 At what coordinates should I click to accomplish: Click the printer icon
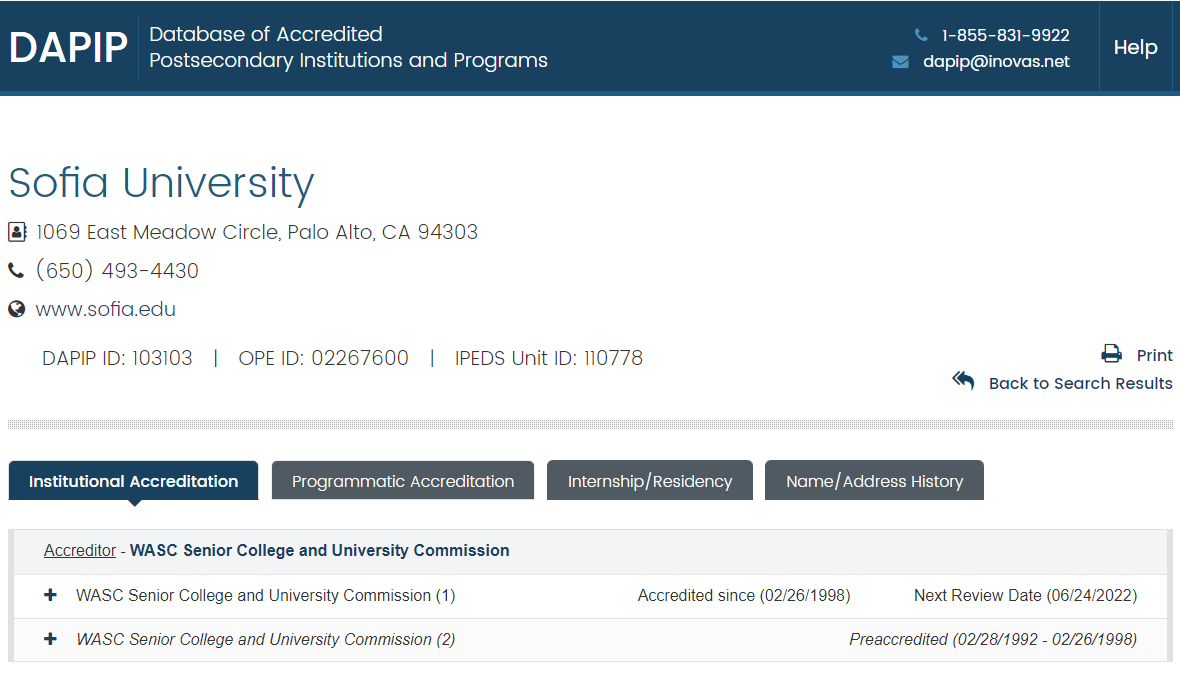1112,354
